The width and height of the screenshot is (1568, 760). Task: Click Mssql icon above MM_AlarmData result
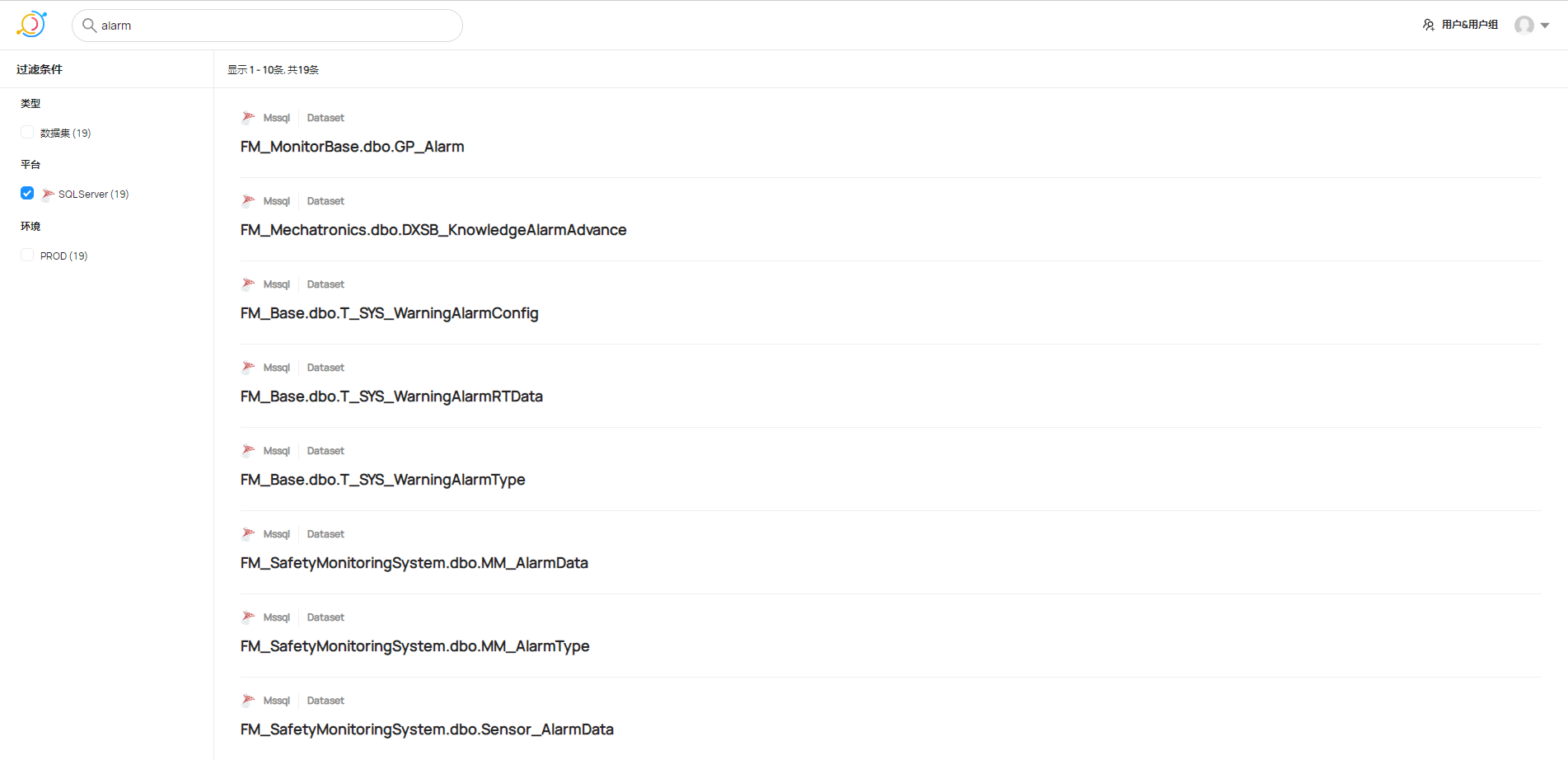pos(248,534)
